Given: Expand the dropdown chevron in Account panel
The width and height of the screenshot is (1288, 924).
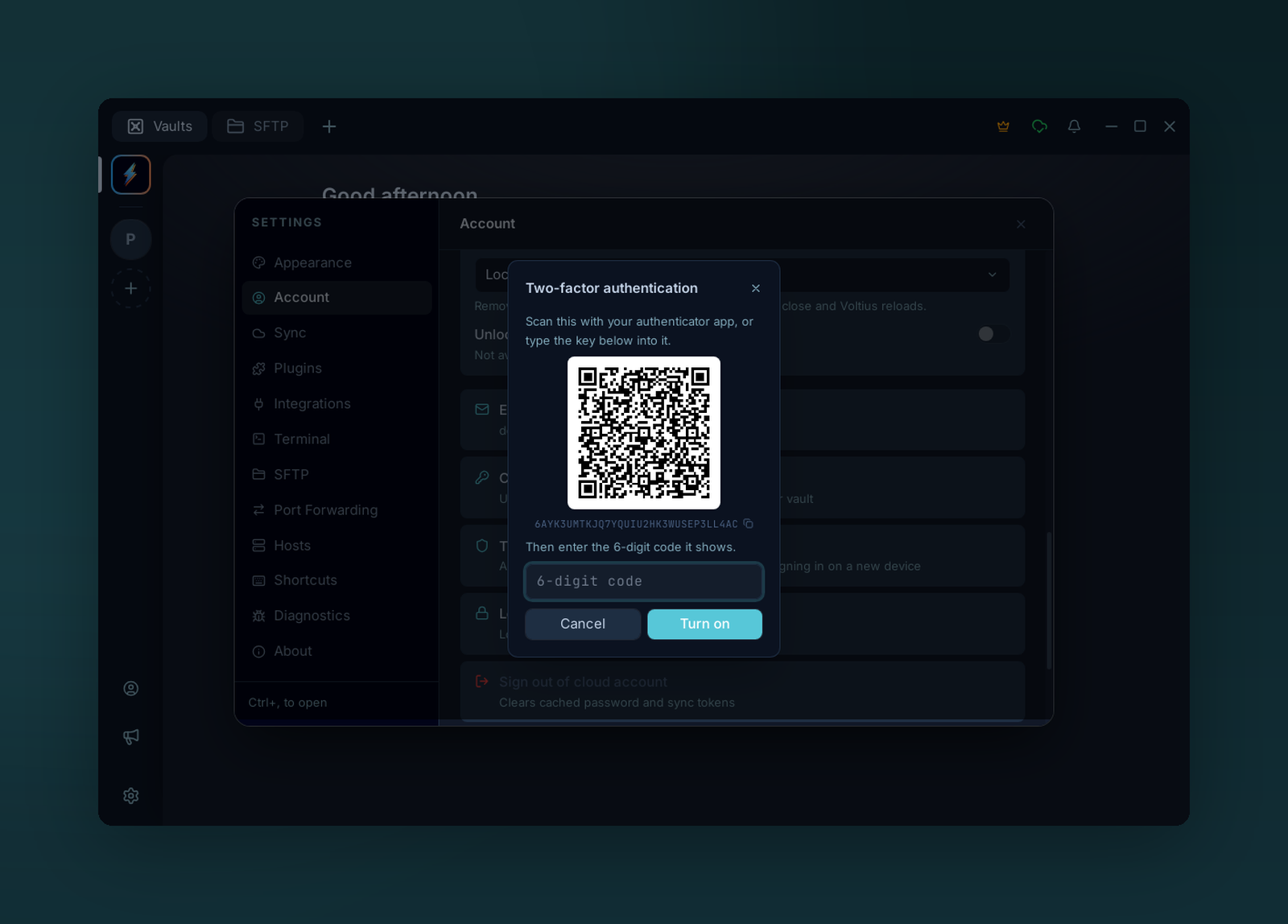Looking at the screenshot, I should (992, 274).
